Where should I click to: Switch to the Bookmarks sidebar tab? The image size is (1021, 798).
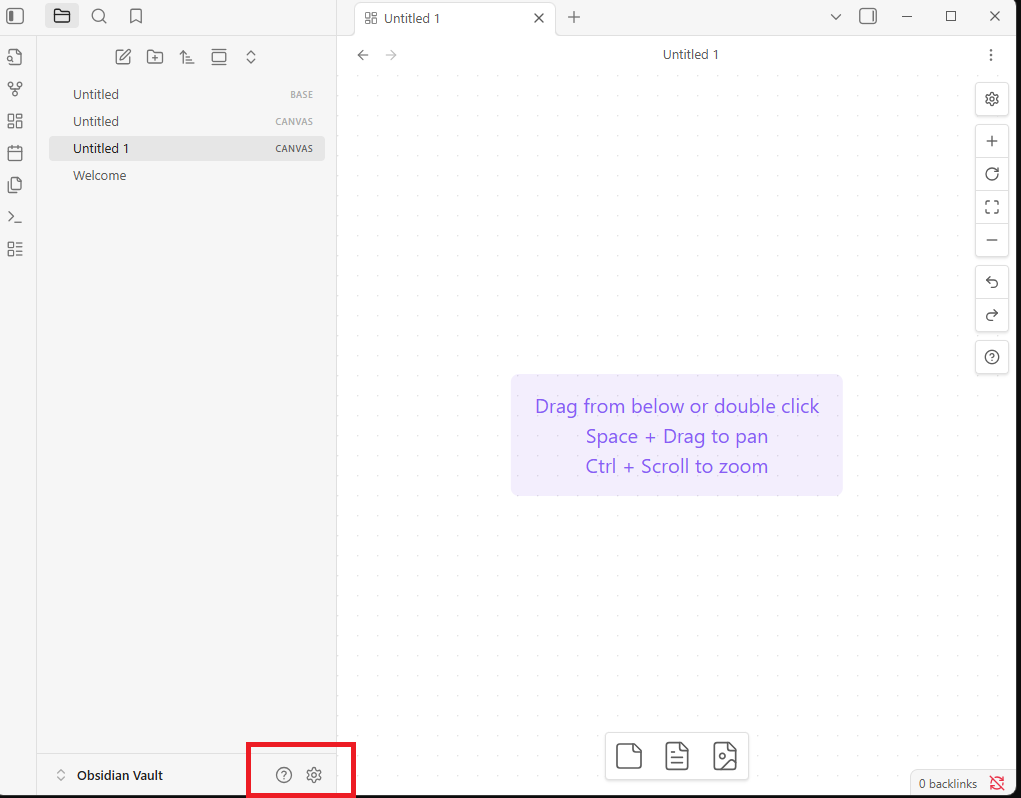pyautogui.click(x=136, y=16)
